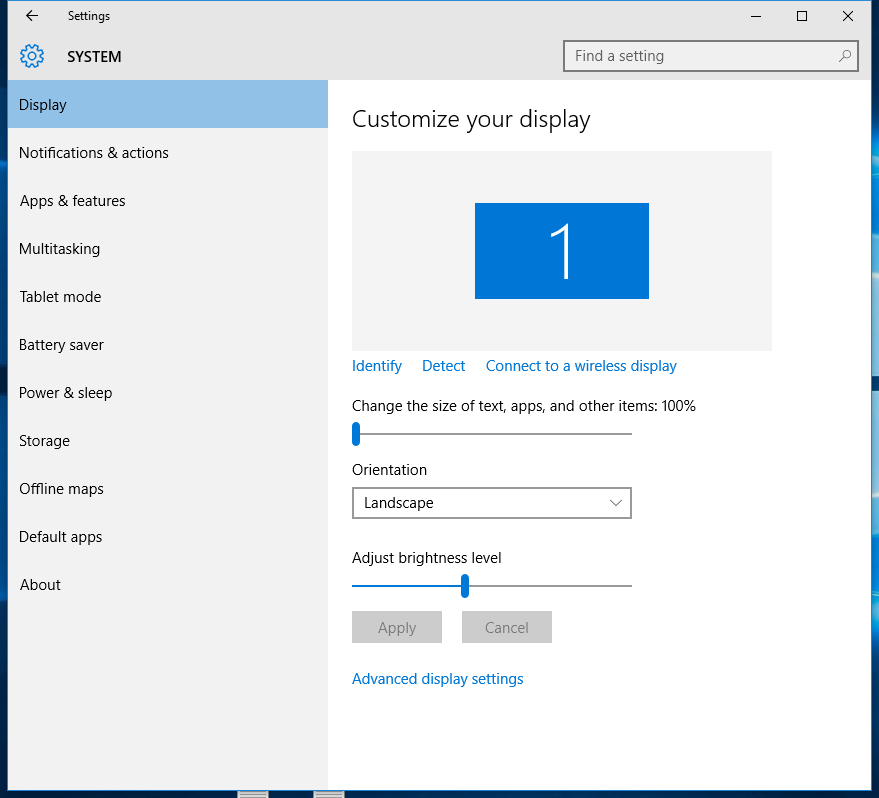Open the Multitasking section
The image size is (879, 798).
coord(60,249)
